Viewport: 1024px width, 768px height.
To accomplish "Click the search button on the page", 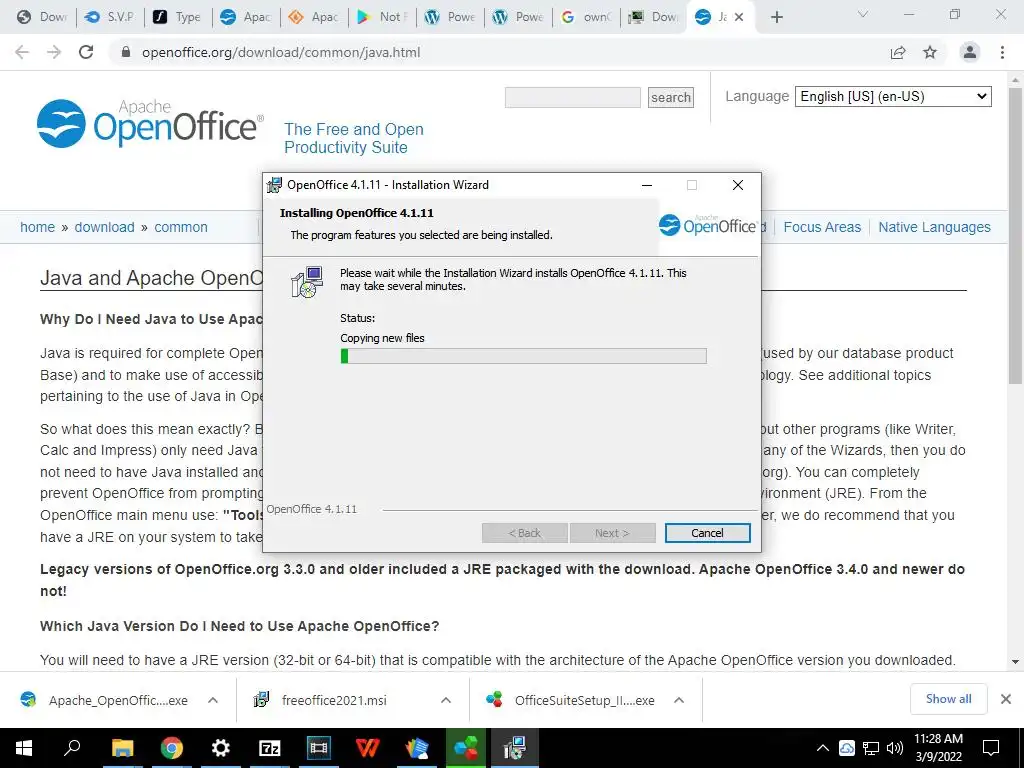I will pyautogui.click(x=671, y=97).
